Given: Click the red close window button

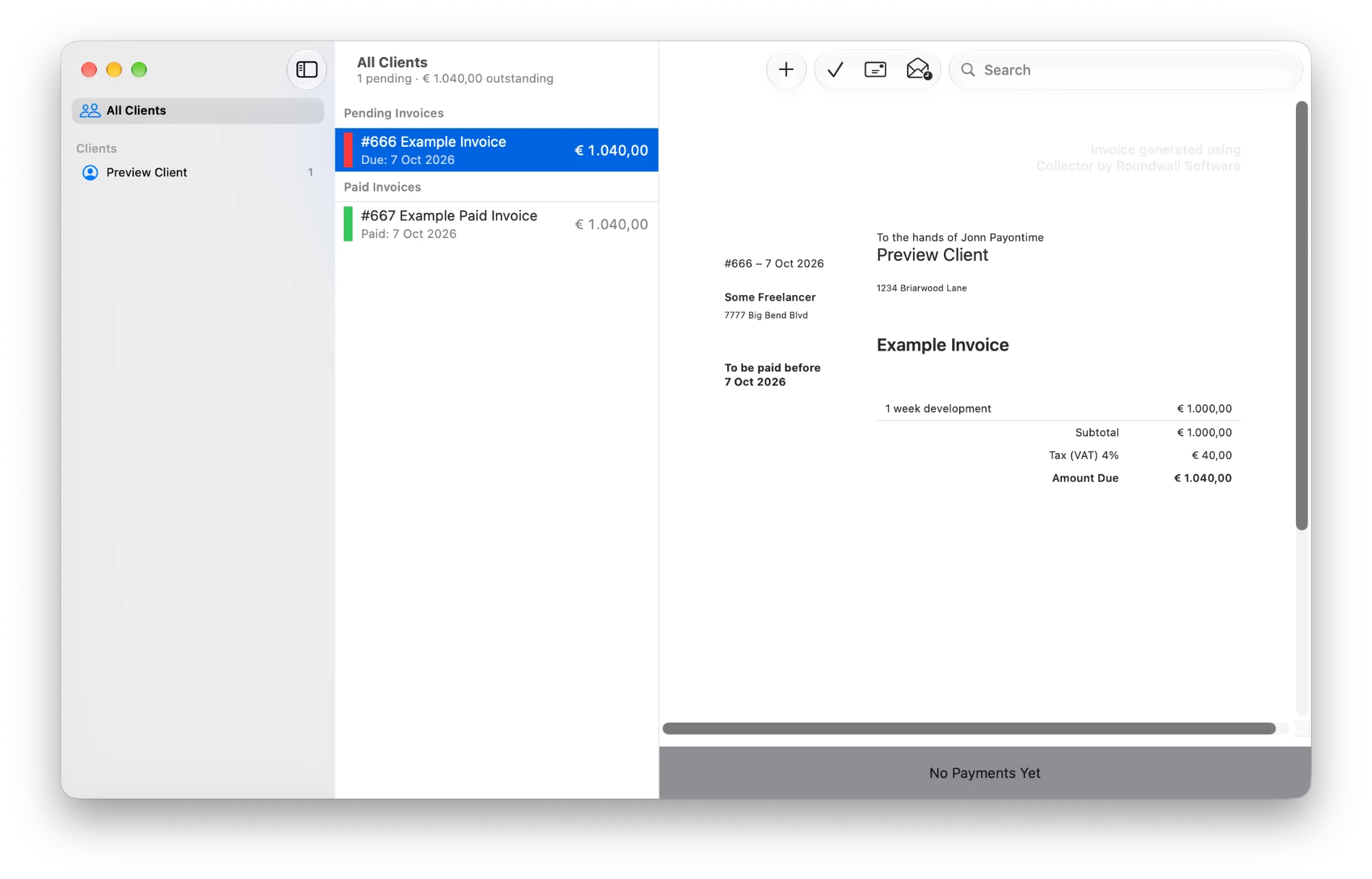Looking at the screenshot, I should coord(89,69).
